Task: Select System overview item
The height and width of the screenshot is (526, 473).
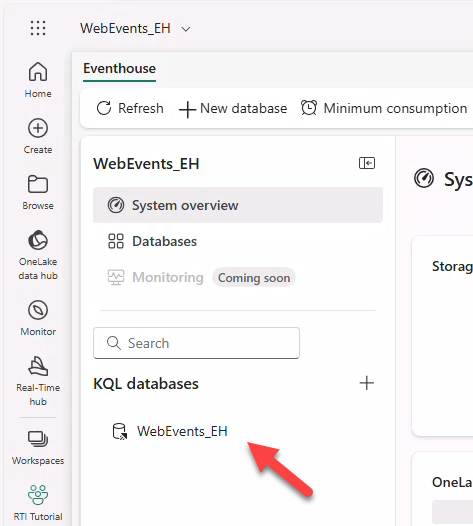Action: (238, 205)
